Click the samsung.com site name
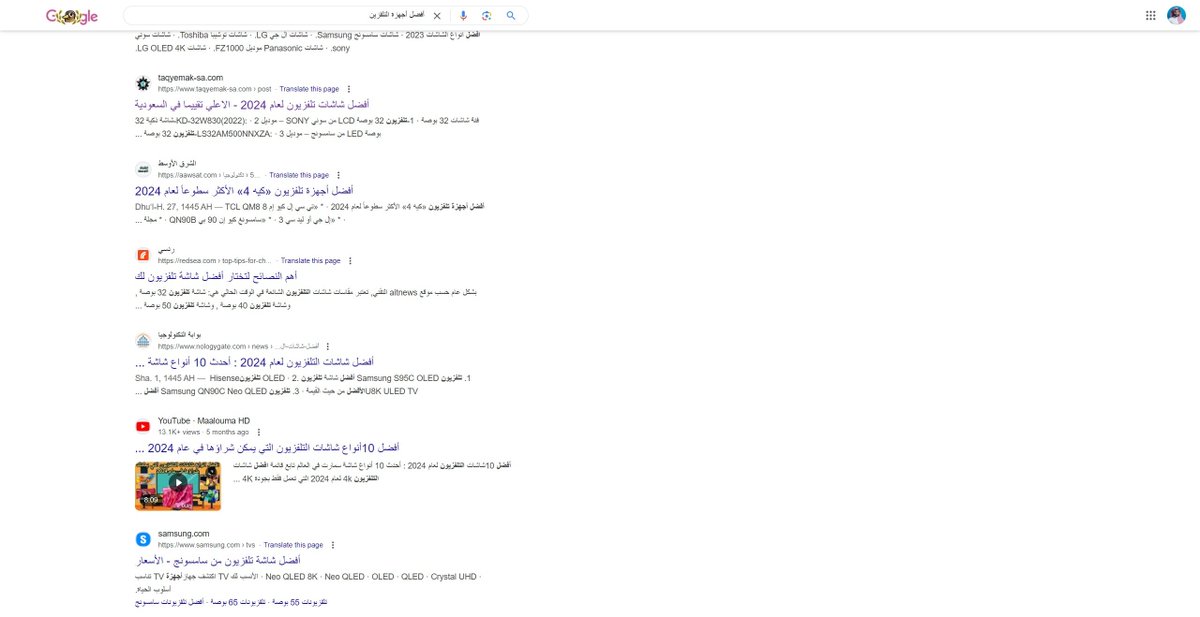This screenshot has height=617, width=1200. (184, 534)
